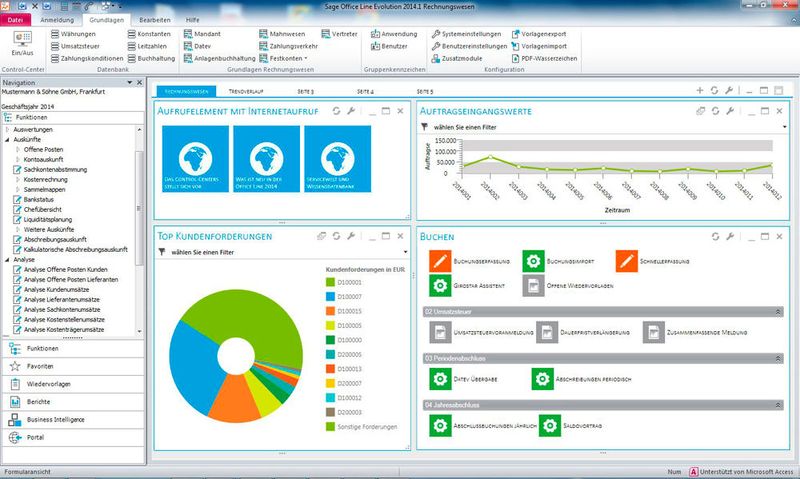800x479 pixels.
Task: Collapse the Auskünfte tree node
Action: coord(7,139)
